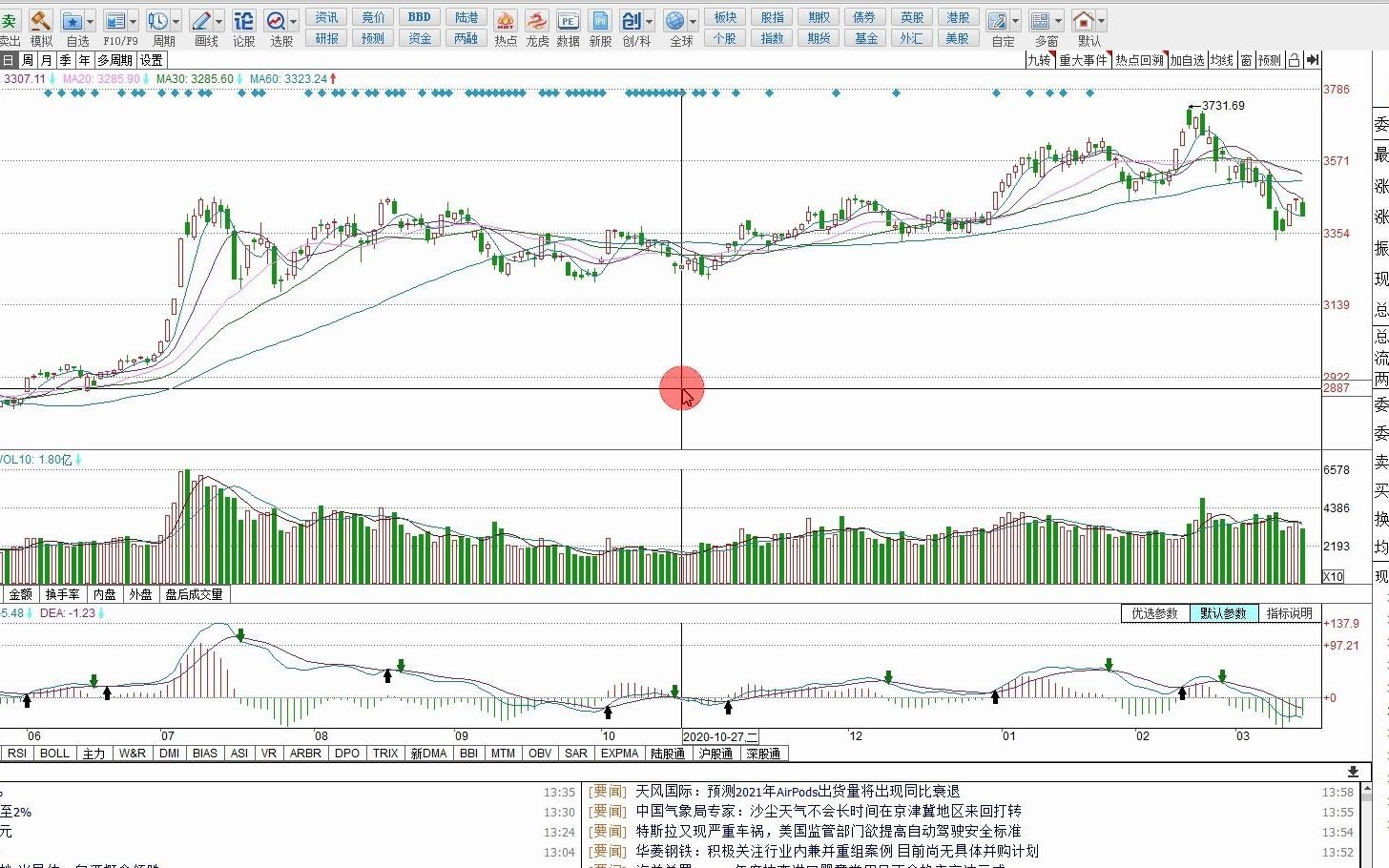Image resolution: width=1389 pixels, height=868 pixels.
Task: Switch volume pane to 盘后成交量 tab
Action: tap(194, 594)
